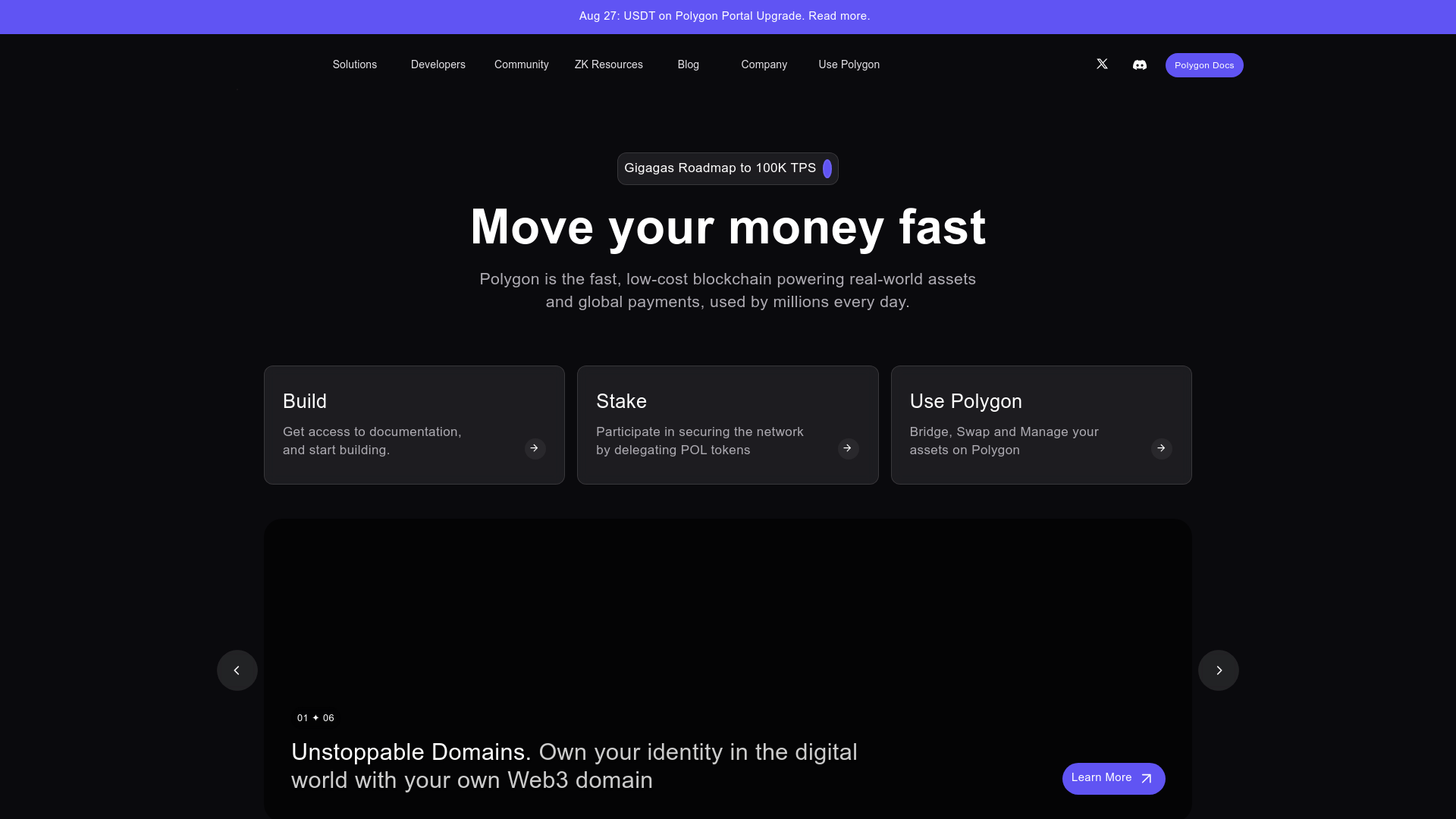Viewport: 1456px width, 819px height.
Task: Open the Solutions menu
Action: pos(355,65)
